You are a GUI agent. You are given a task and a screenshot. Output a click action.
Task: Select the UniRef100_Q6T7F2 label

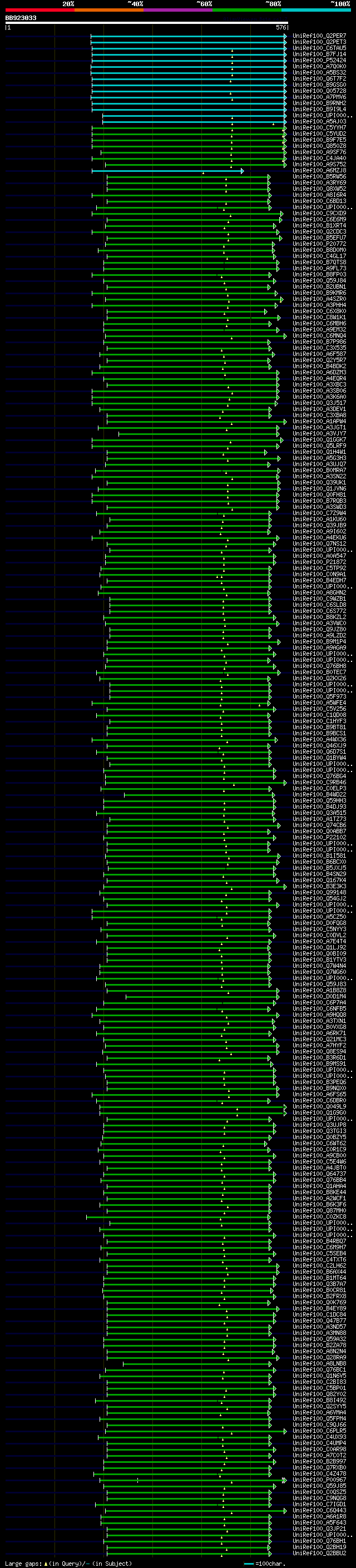[x=319, y=78]
